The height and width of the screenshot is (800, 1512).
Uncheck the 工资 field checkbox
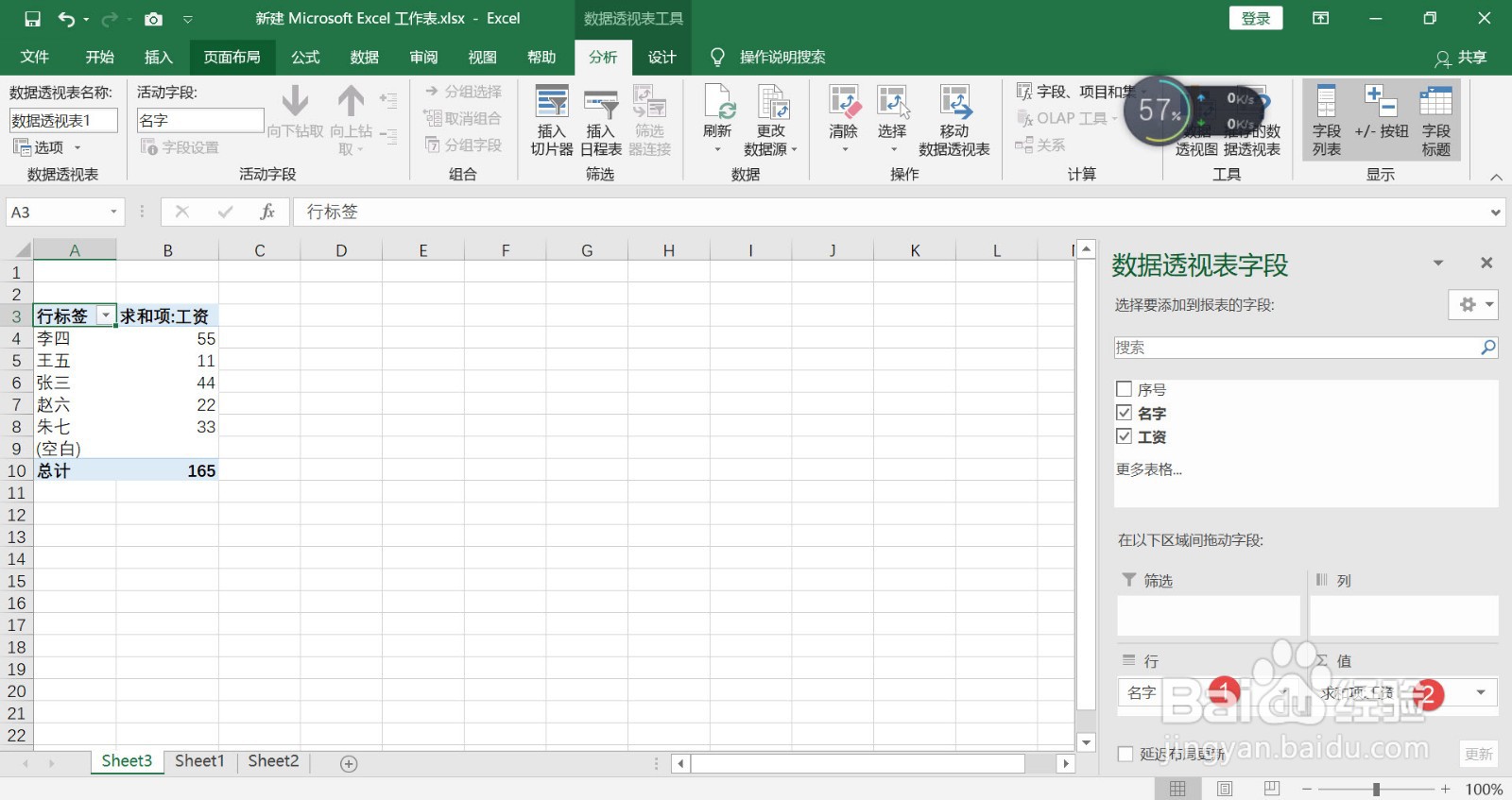click(1125, 436)
